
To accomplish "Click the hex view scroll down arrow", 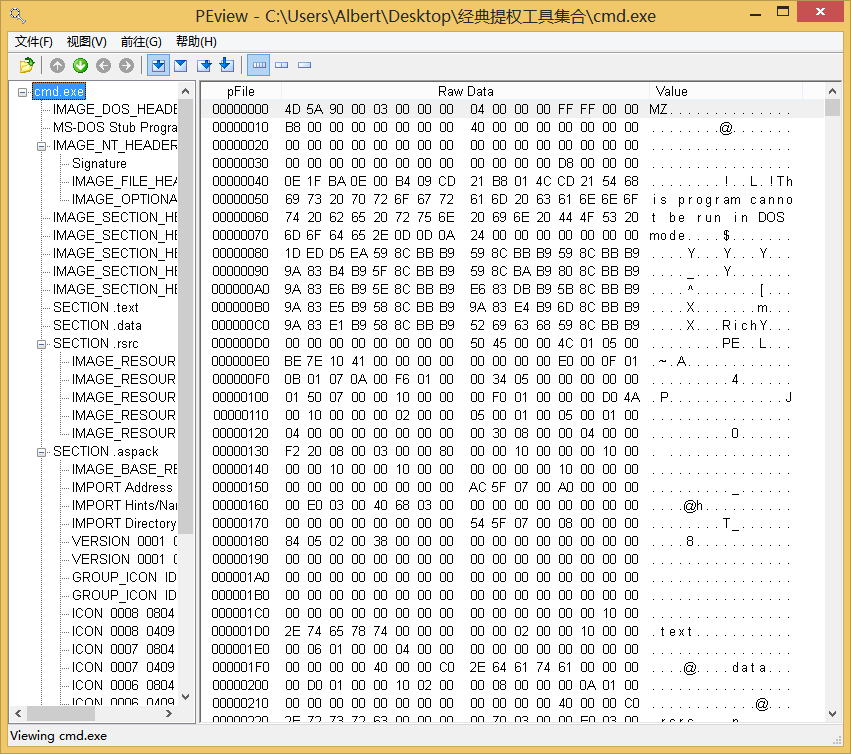I will (832, 714).
